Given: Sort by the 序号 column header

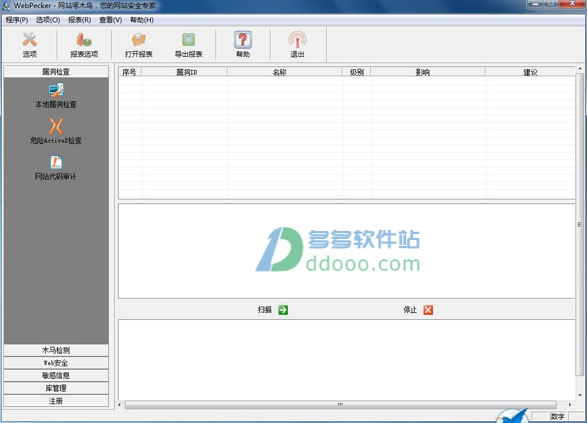Looking at the screenshot, I should (x=130, y=72).
